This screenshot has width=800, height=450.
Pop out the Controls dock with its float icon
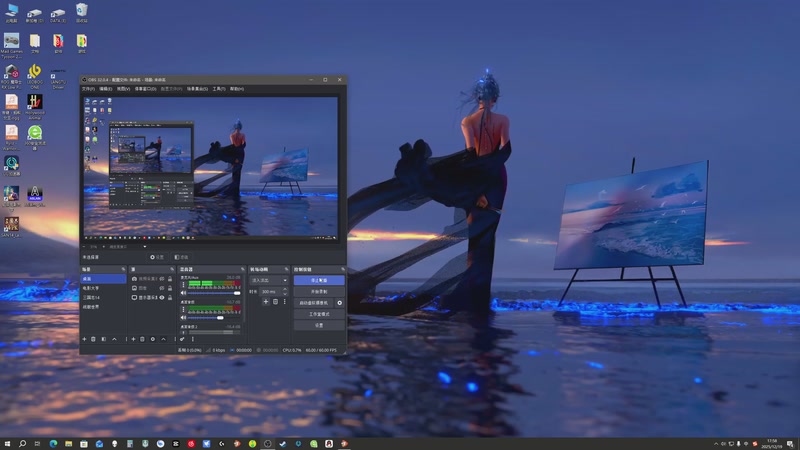coord(342,269)
